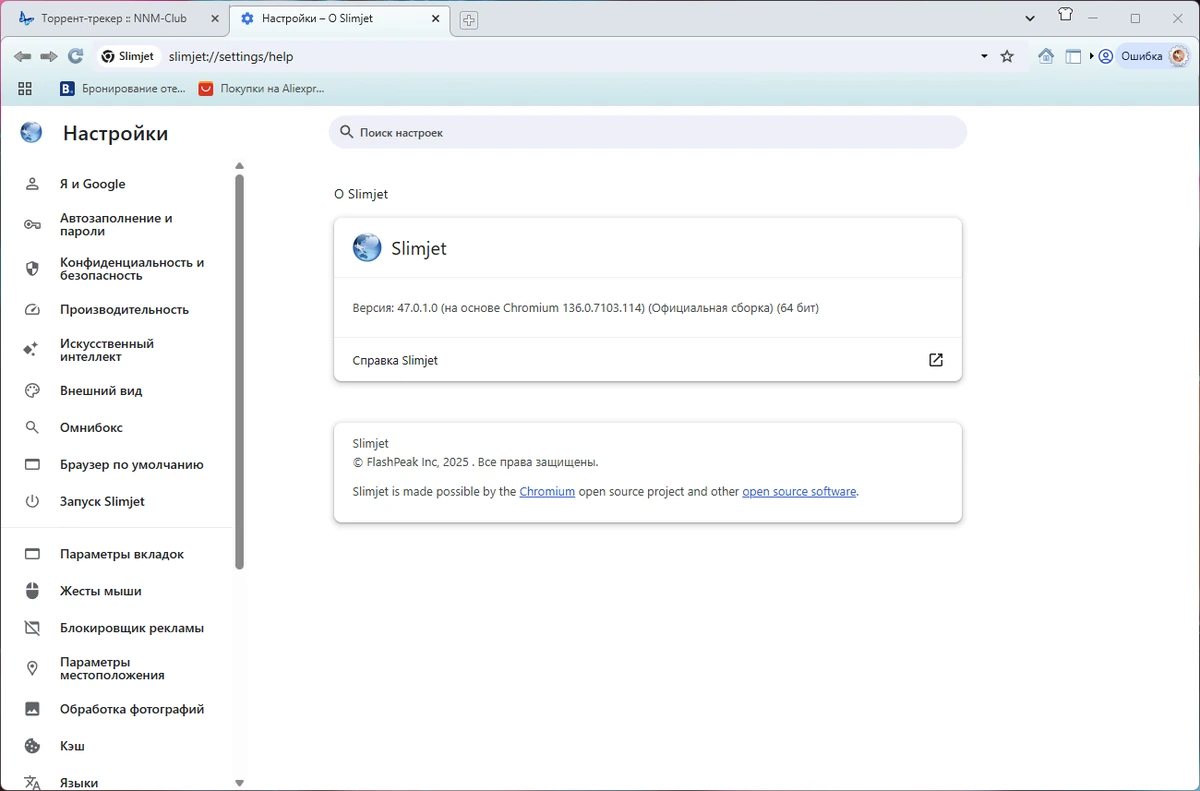This screenshot has height=791, width=1200.
Task: Click the location pin for Параметры местоположения
Action: (x=32, y=669)
